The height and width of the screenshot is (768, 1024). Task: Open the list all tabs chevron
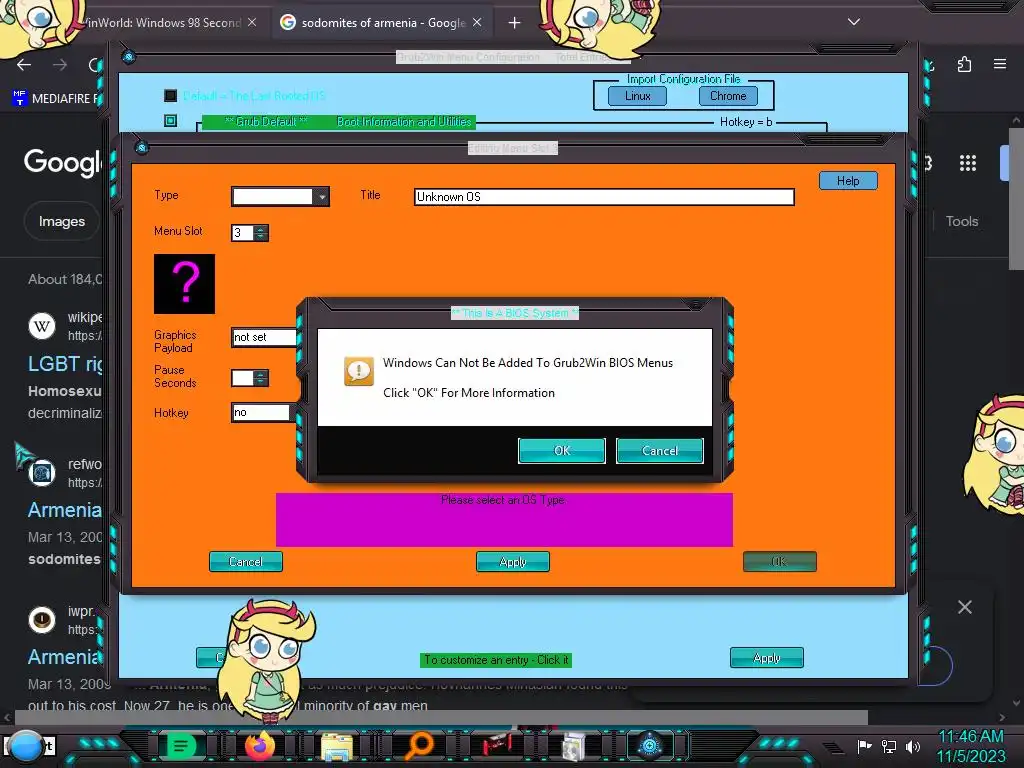[x=854, y=22]
